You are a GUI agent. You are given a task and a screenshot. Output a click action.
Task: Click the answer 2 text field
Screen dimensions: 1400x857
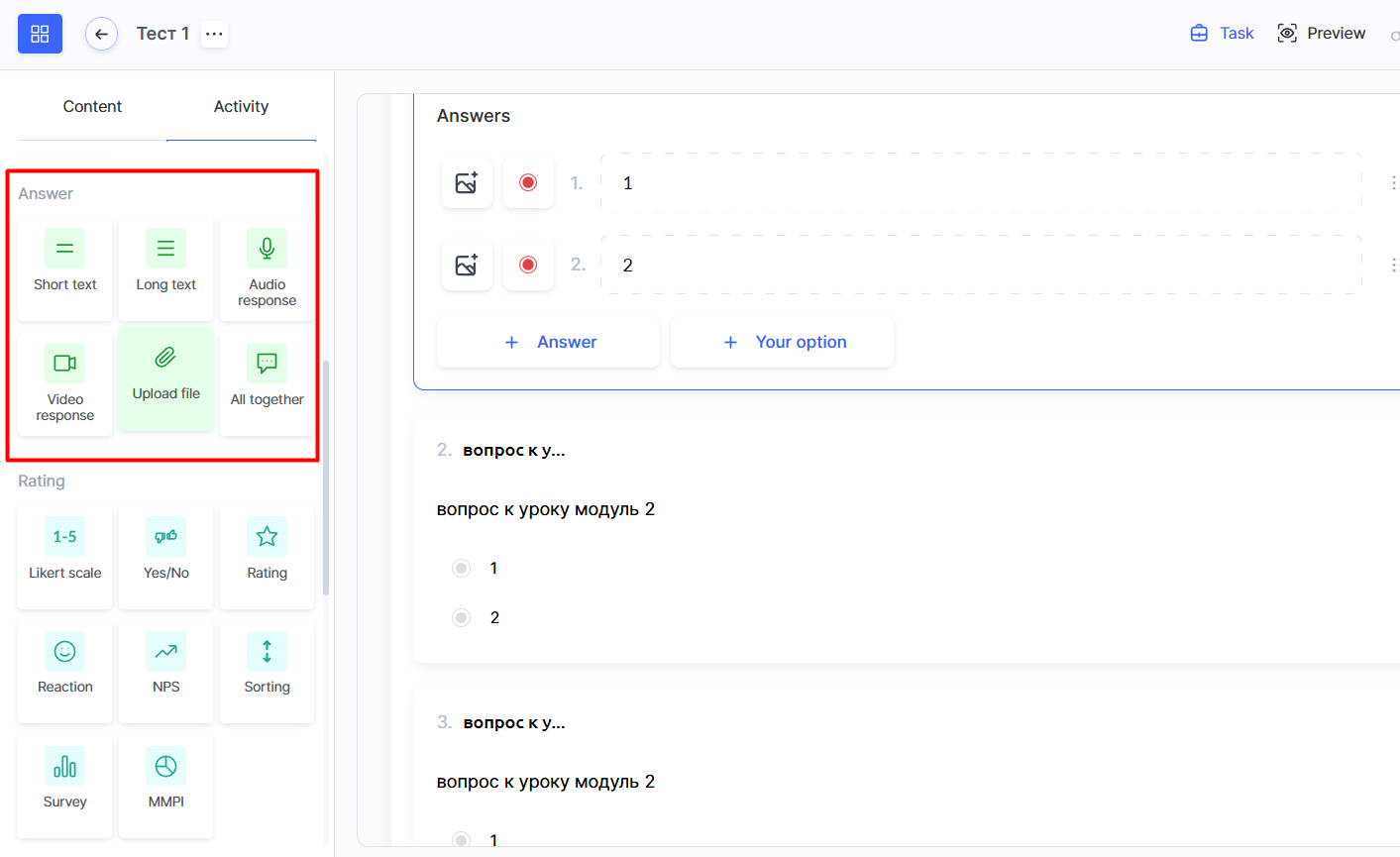pyautogui.click(x=981, y=265)
